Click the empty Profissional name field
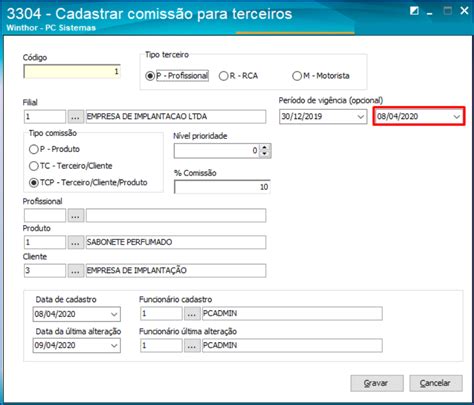This screenshot has width=474, height=405. pyautogui.click(x=176, y=215)
